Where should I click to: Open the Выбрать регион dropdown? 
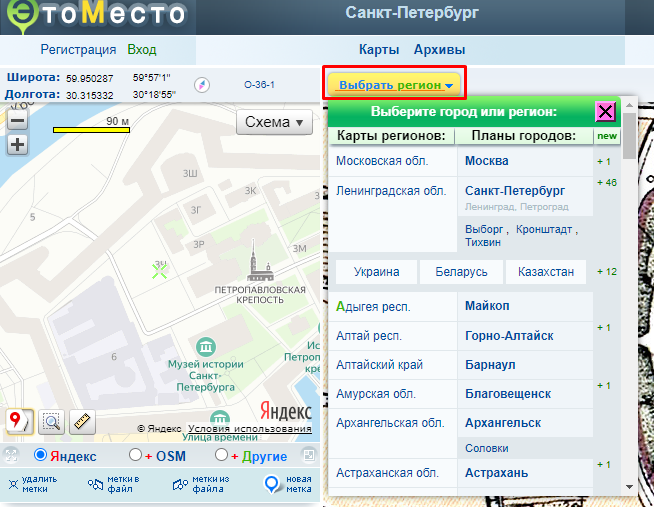(x=394, y=85)
